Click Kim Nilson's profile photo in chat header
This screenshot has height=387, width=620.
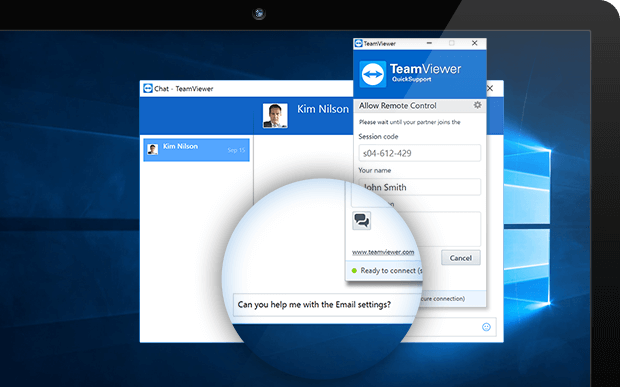click(x=275, y=116)
